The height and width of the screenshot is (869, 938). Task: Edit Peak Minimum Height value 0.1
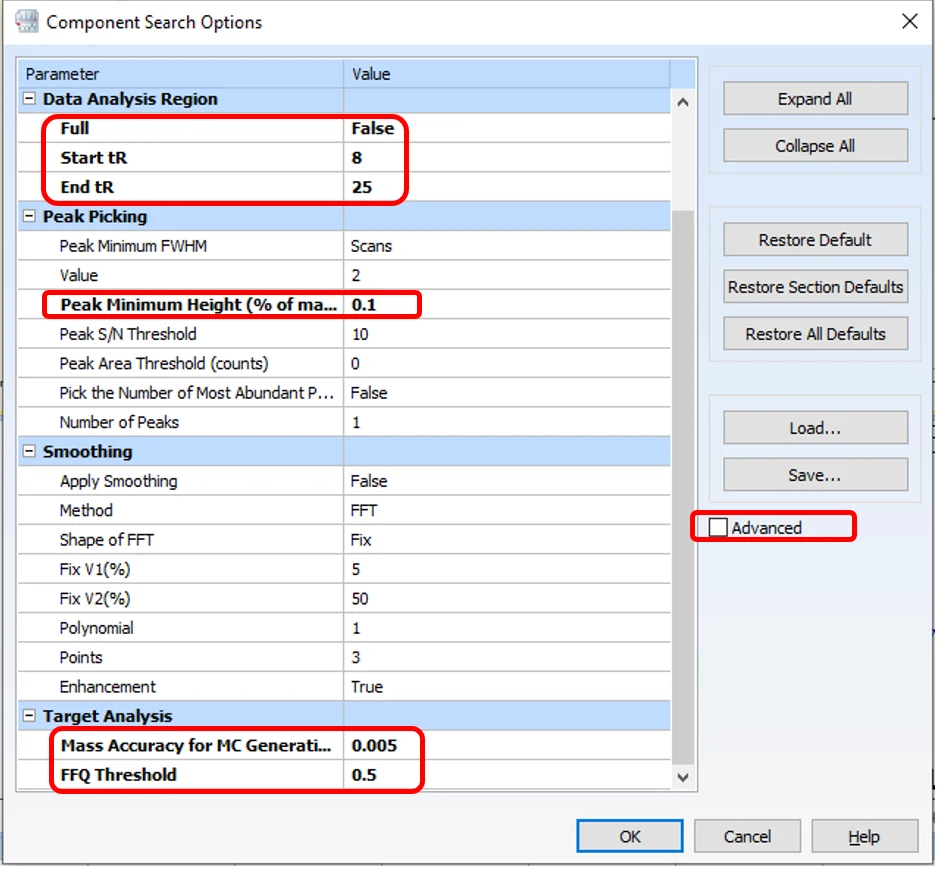tap(508, 306)
